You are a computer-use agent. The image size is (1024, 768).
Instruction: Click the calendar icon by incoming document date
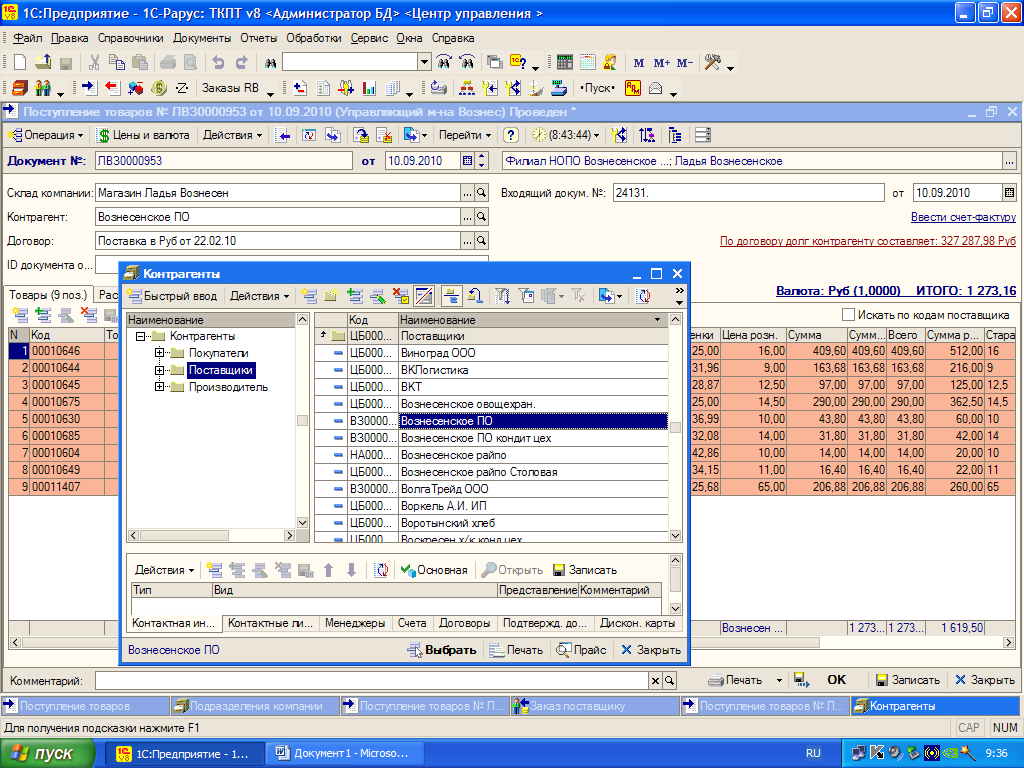click(1010, 193)
